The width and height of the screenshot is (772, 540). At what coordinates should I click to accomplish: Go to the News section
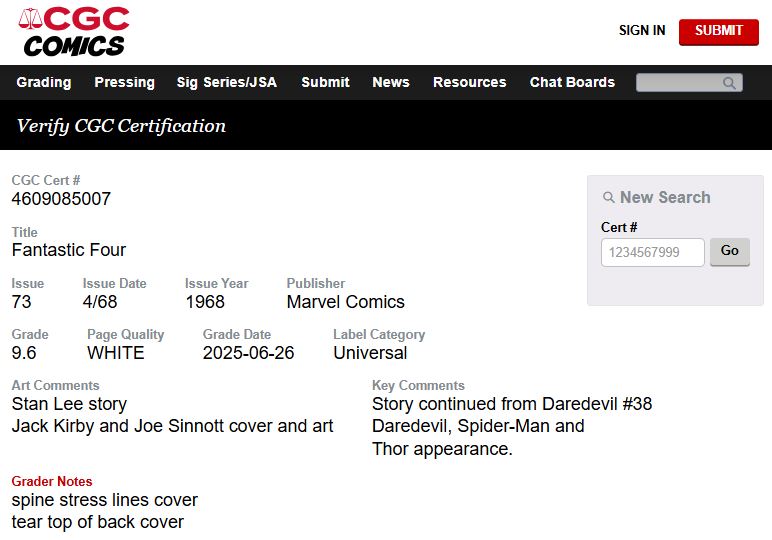click(391, 83)
